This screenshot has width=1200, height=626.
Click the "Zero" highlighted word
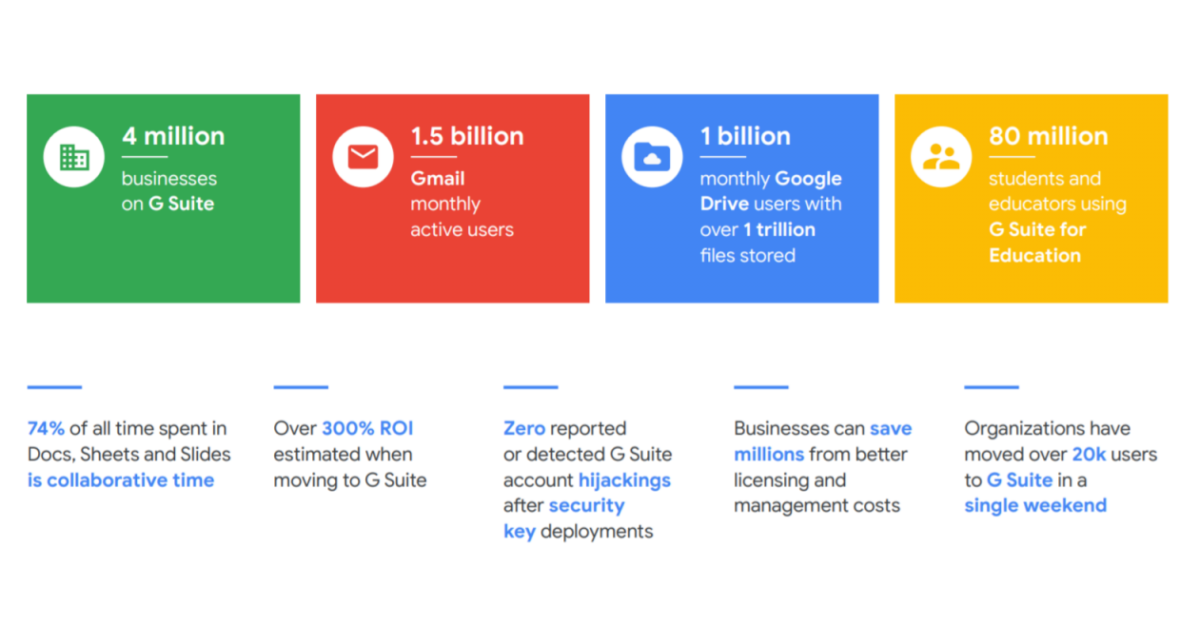[x=524, y=428]
